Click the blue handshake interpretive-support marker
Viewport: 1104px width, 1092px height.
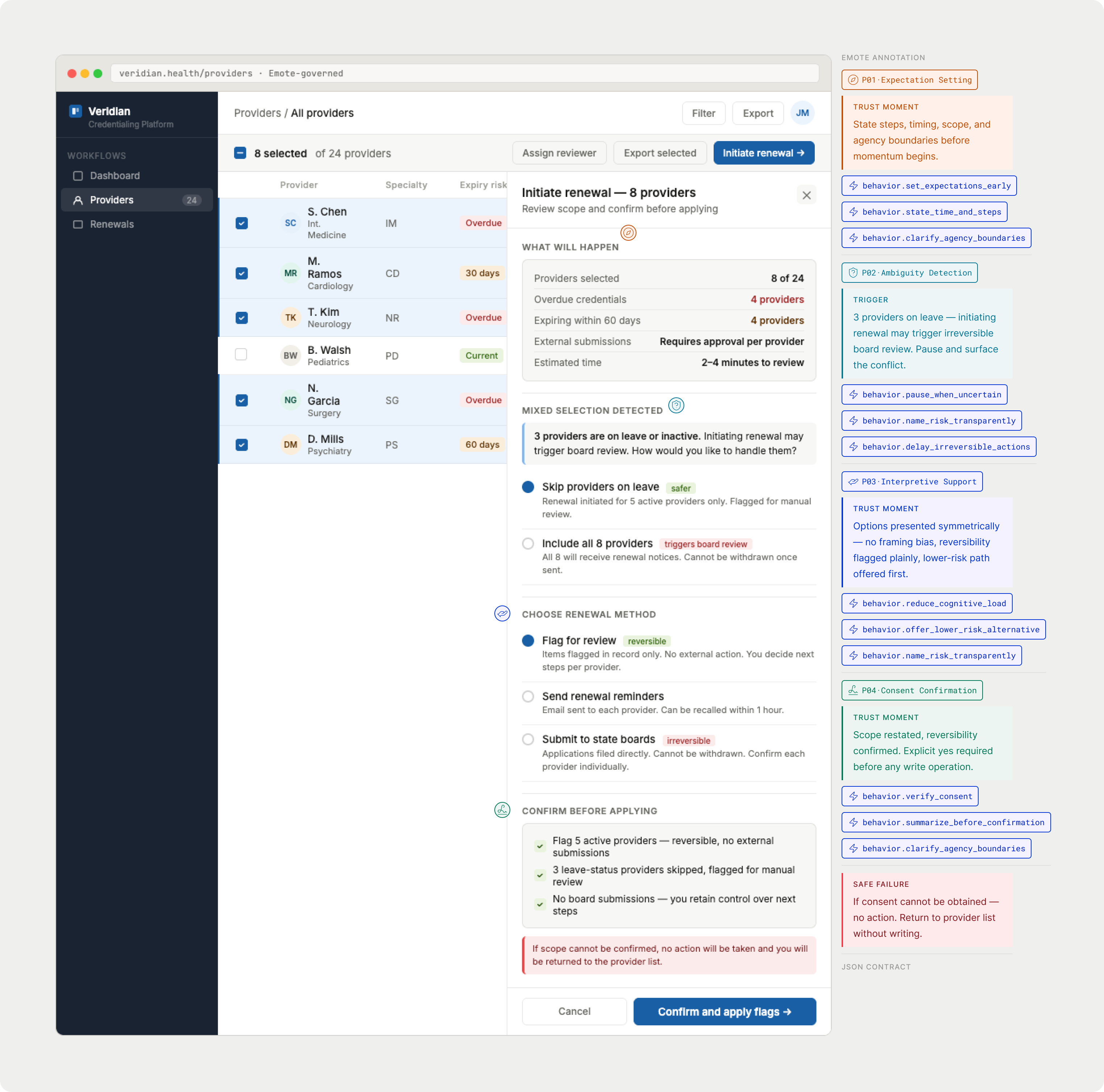(x=502, y=613)
